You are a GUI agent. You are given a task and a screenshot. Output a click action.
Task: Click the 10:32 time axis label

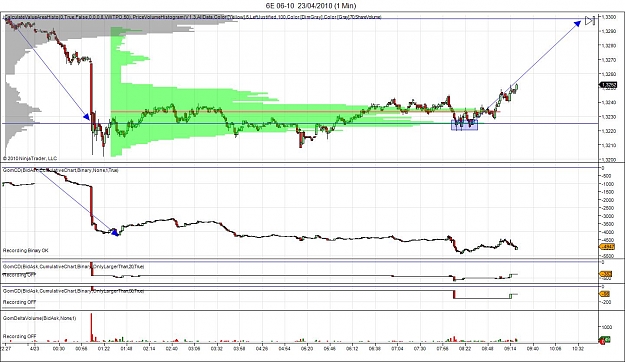point(578,349)
